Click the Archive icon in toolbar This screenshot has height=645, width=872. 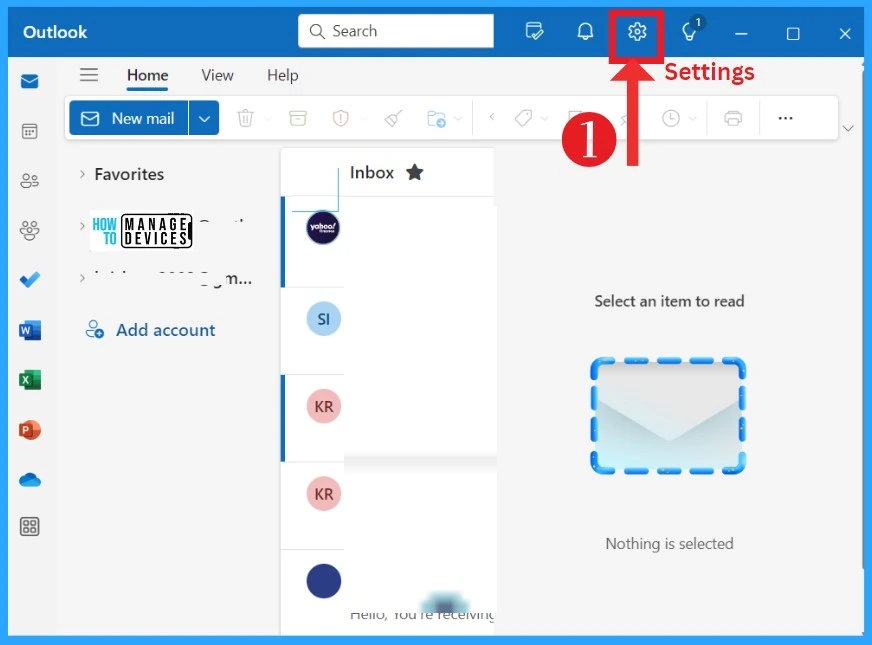[x=298, y=118]
